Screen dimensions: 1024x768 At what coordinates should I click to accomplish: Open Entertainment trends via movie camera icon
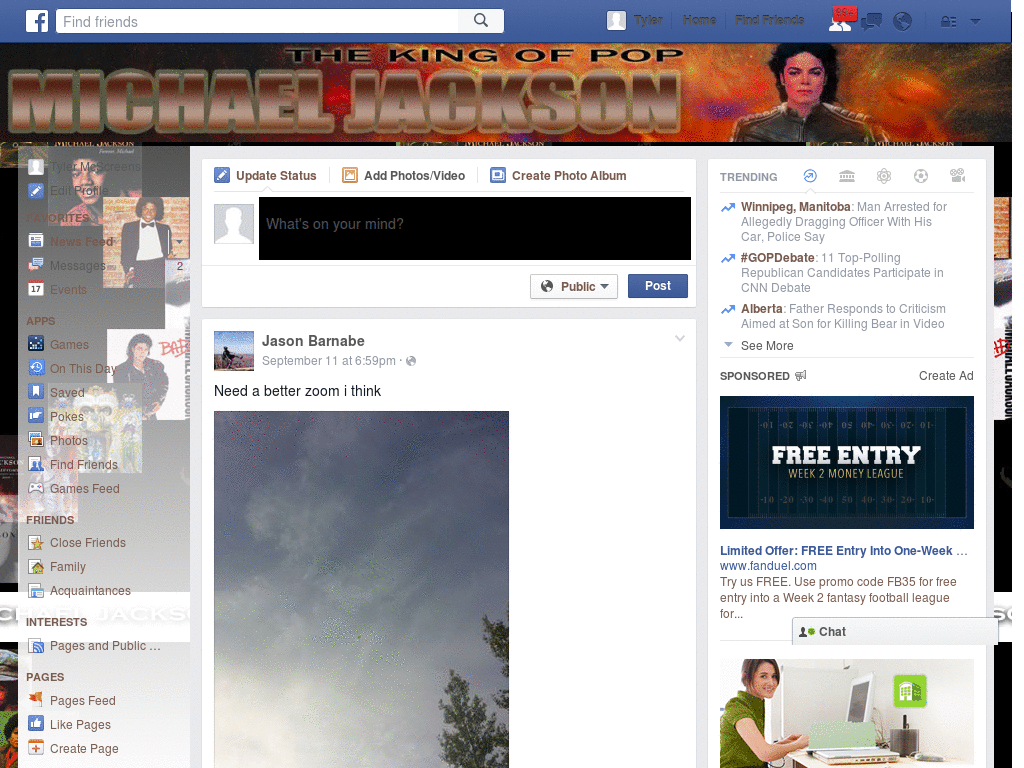point(957,176)
